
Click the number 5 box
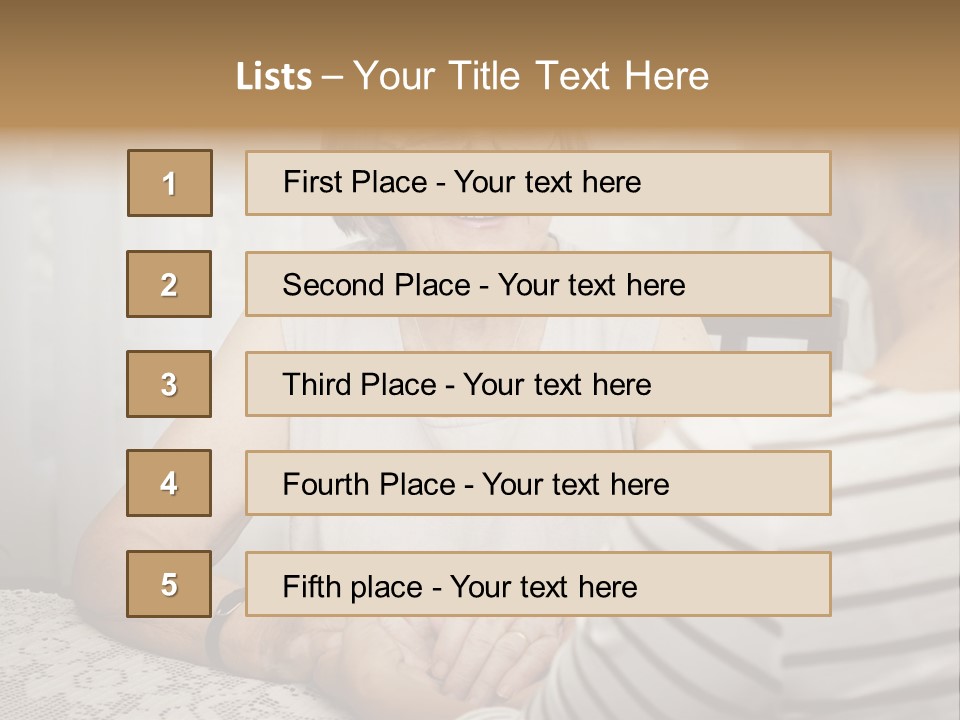click(x=169, y=584)
